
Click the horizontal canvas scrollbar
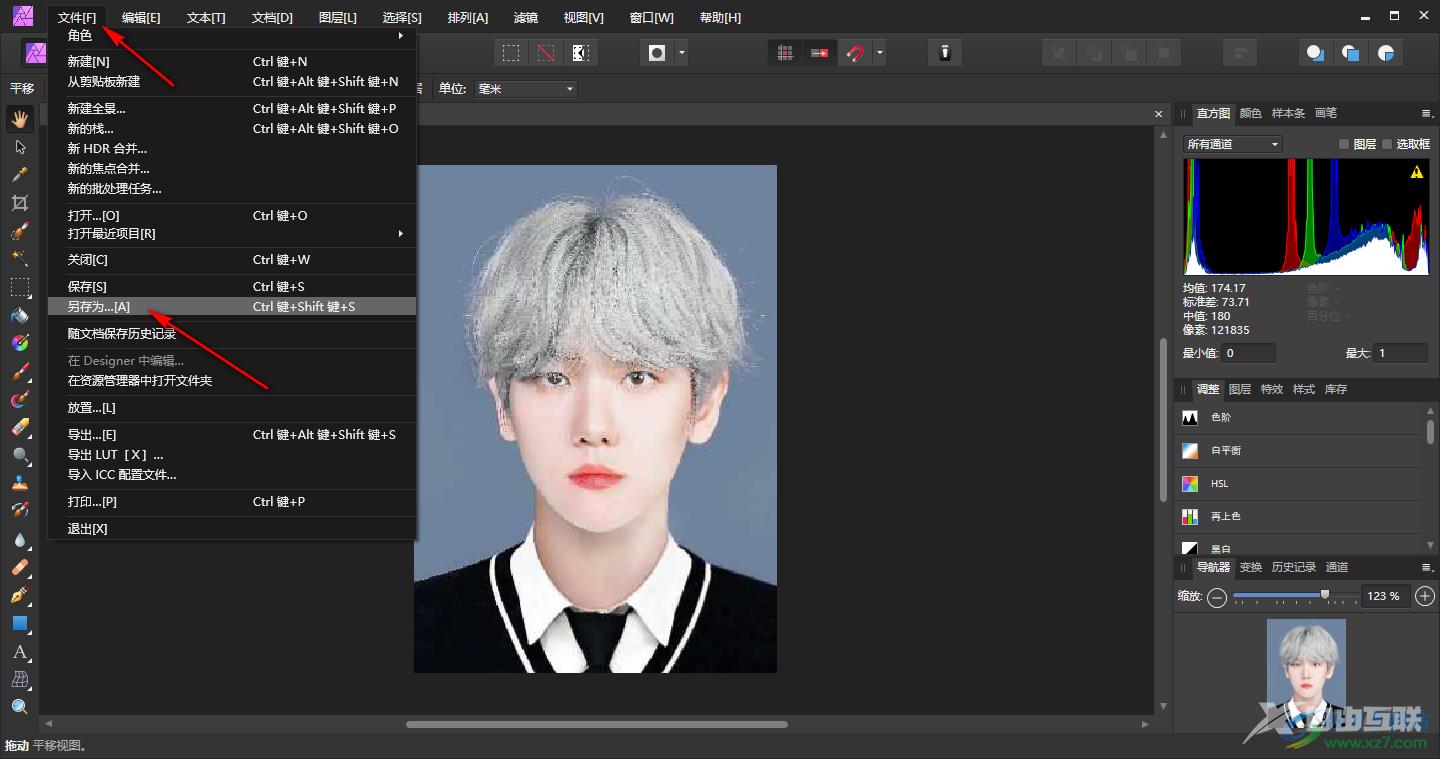pos(596,724)
